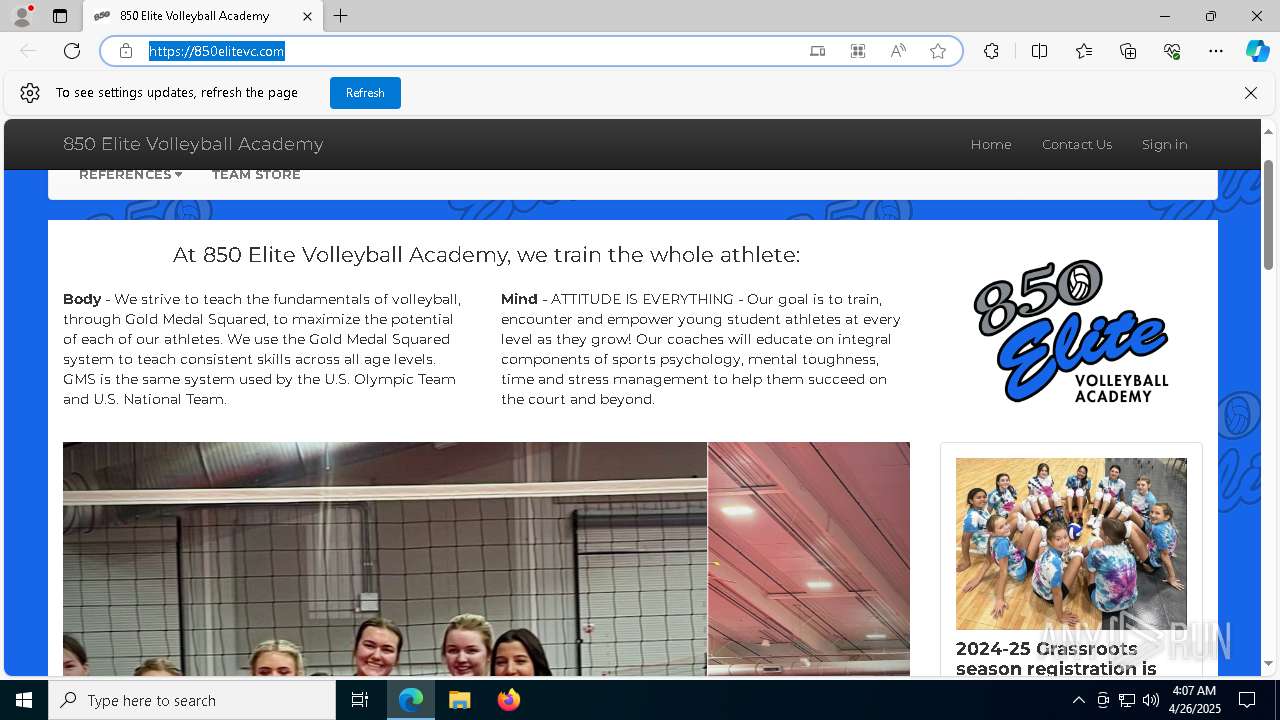
Task: Toggle Read aloud in address bar
Action: coord(898,51)
